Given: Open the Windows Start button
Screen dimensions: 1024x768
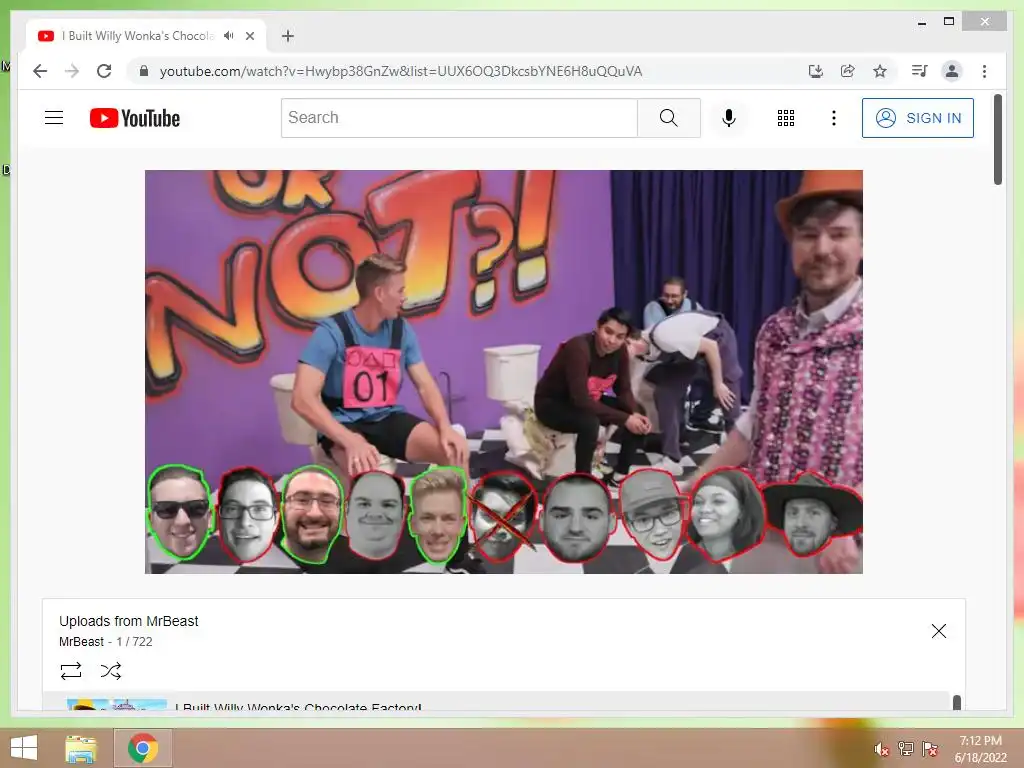Looking at the screenshot, I should pyautogui.click(x=24, y=748).
